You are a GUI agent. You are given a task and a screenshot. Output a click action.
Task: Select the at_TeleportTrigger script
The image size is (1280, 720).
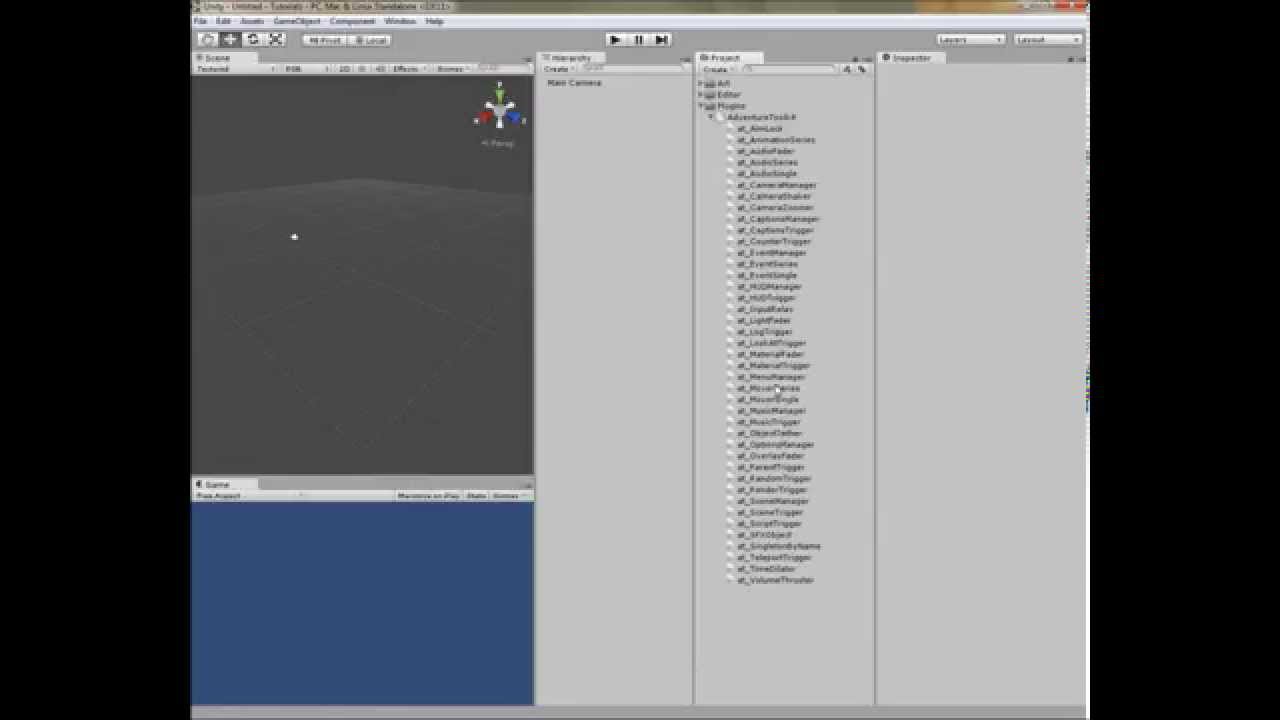[775, 558]
